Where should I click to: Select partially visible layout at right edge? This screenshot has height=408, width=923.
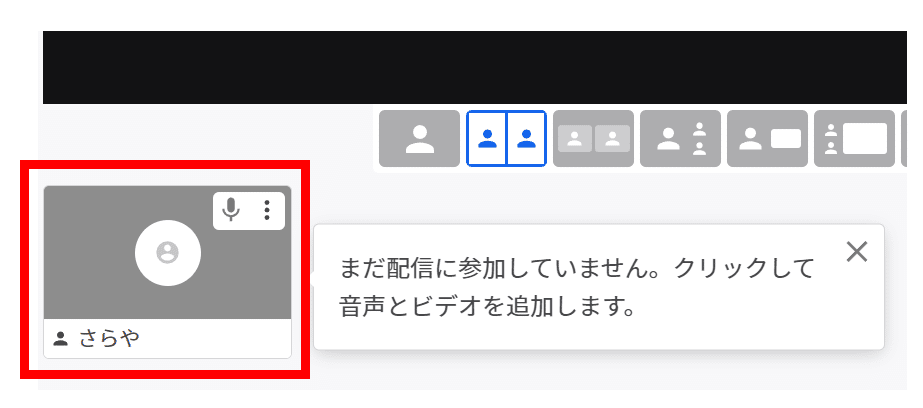(x=904, y=138)
